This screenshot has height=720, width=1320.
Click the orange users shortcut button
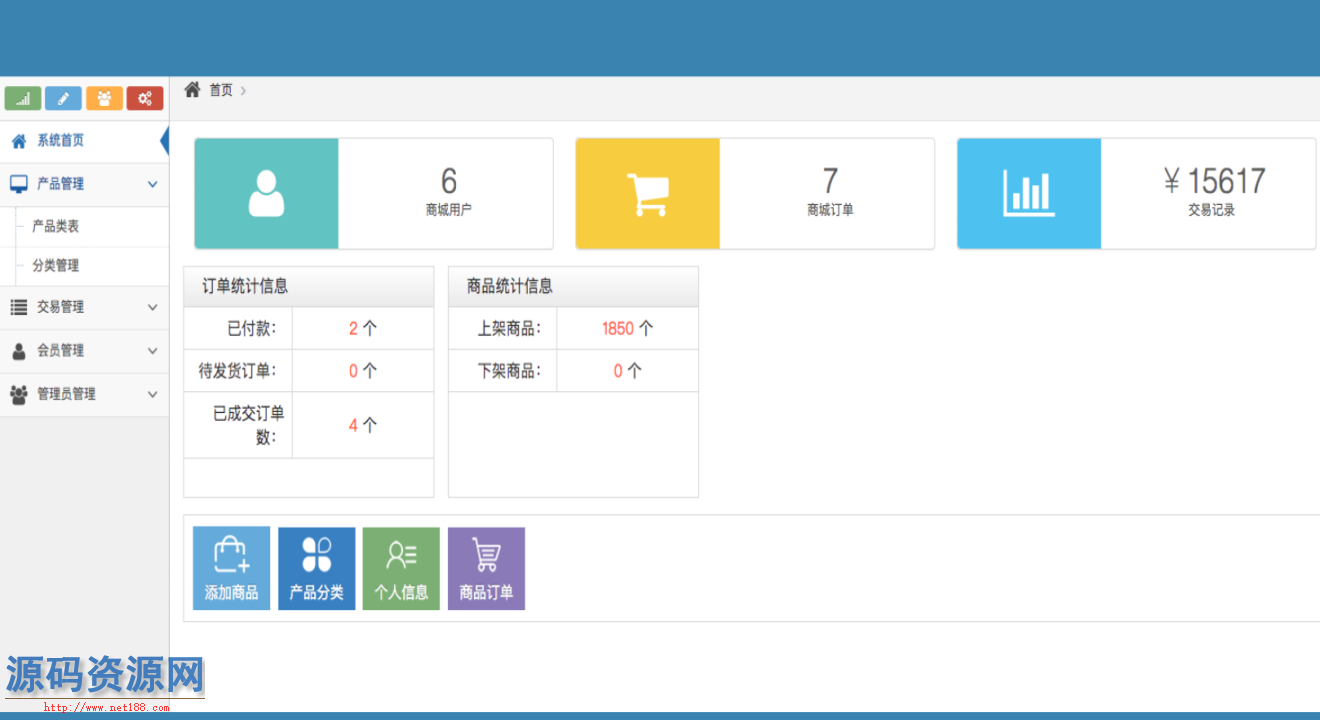[104, 98]
